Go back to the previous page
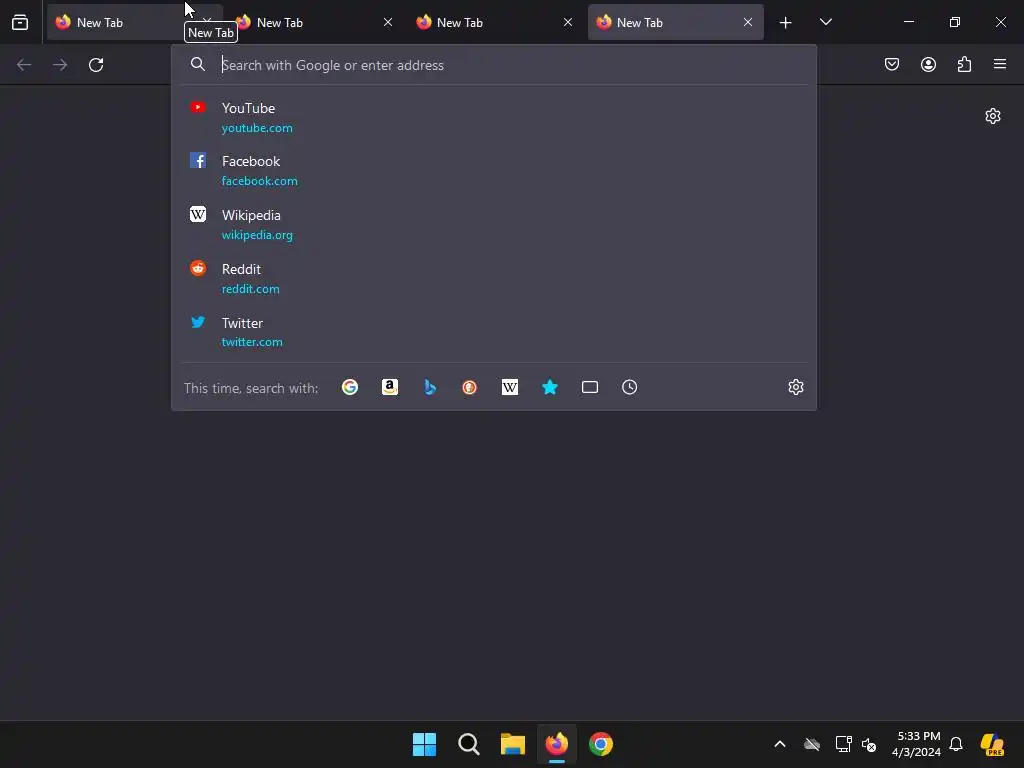Viewport: 1024px width, 768px height. pyautogui.click(x=24, y=65)
